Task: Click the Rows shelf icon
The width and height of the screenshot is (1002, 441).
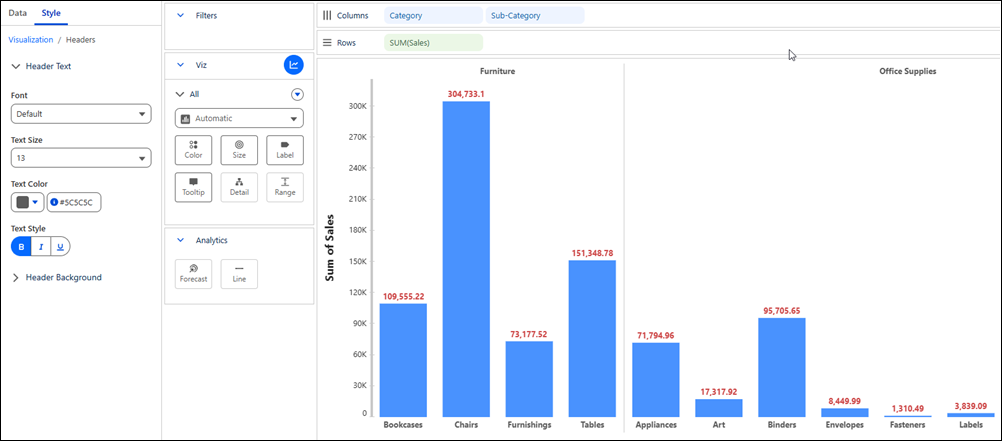Action: coord(327,43)
